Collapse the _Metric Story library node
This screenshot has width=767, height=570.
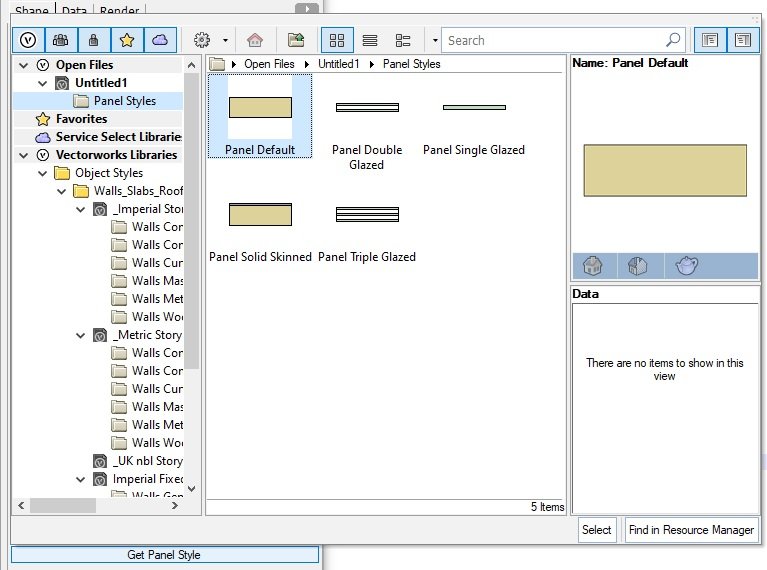[x=81, y=335]
